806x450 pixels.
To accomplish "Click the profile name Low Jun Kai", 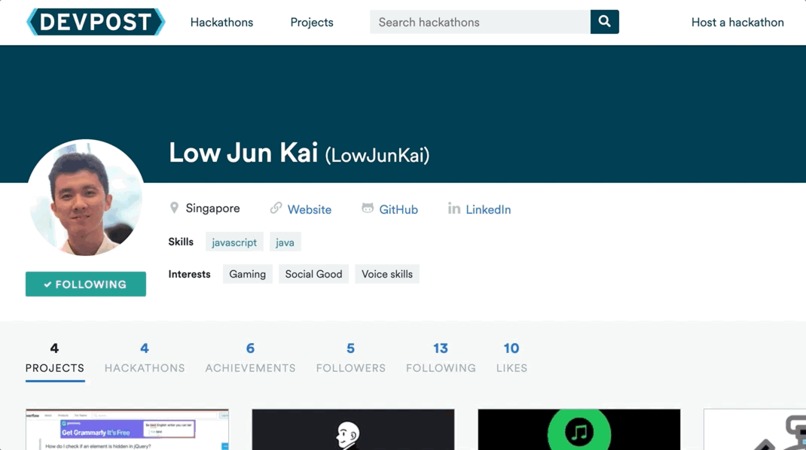I will click(x=243, y=153).
